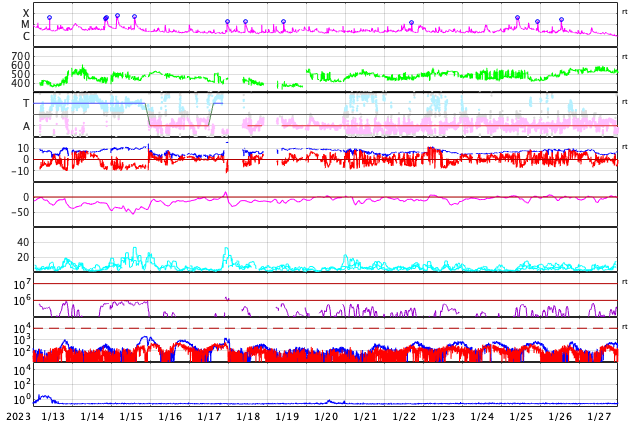Click the highest flare marker, just before 1/15
Viewport: 634px width, 424px height.
pyautogui.click(x=117, y=16)
